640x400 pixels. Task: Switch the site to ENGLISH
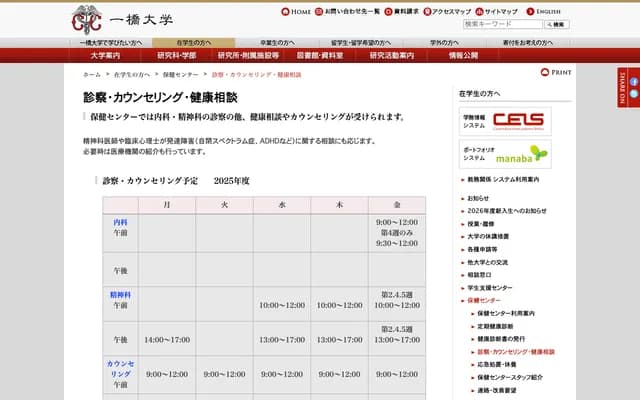[x=551, y=11]
